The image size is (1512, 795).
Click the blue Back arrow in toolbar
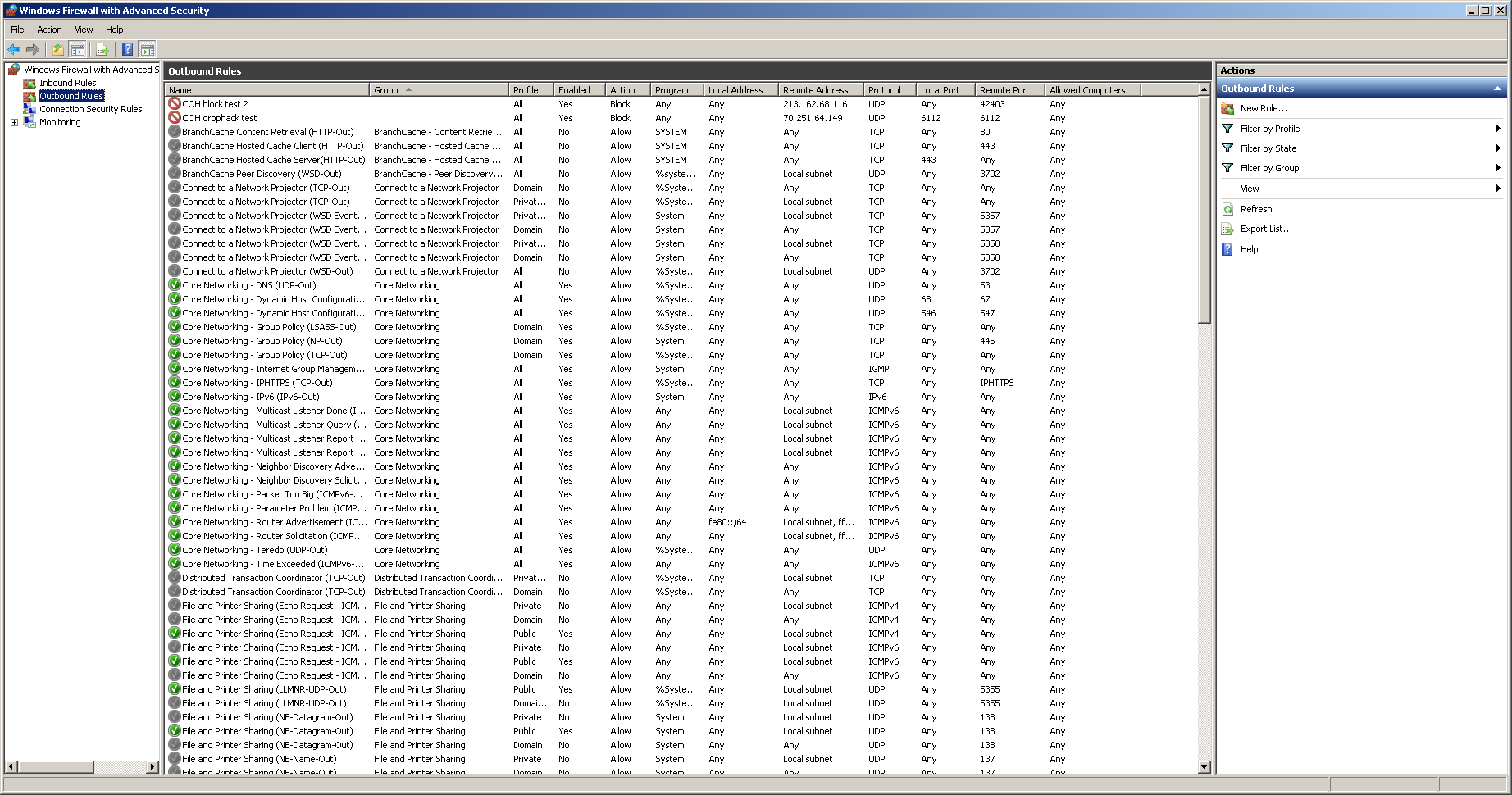(x=14, y=50)
